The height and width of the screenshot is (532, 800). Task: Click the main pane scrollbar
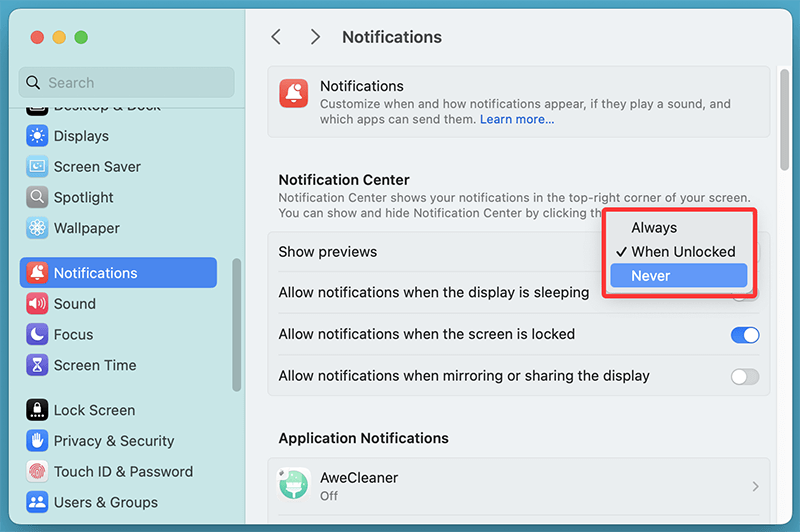tap(785, 120)
